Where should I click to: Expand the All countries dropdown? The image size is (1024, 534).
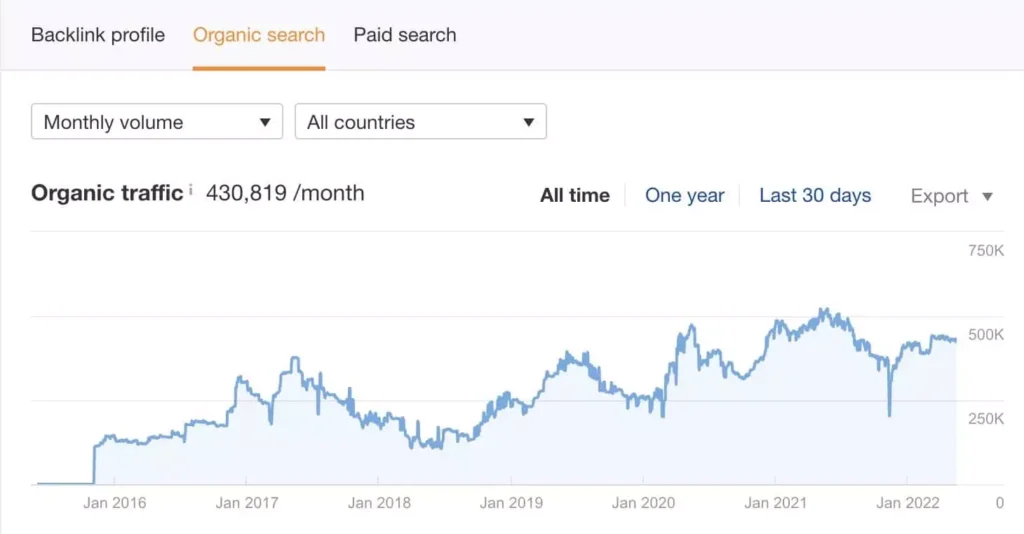(421, 121)
